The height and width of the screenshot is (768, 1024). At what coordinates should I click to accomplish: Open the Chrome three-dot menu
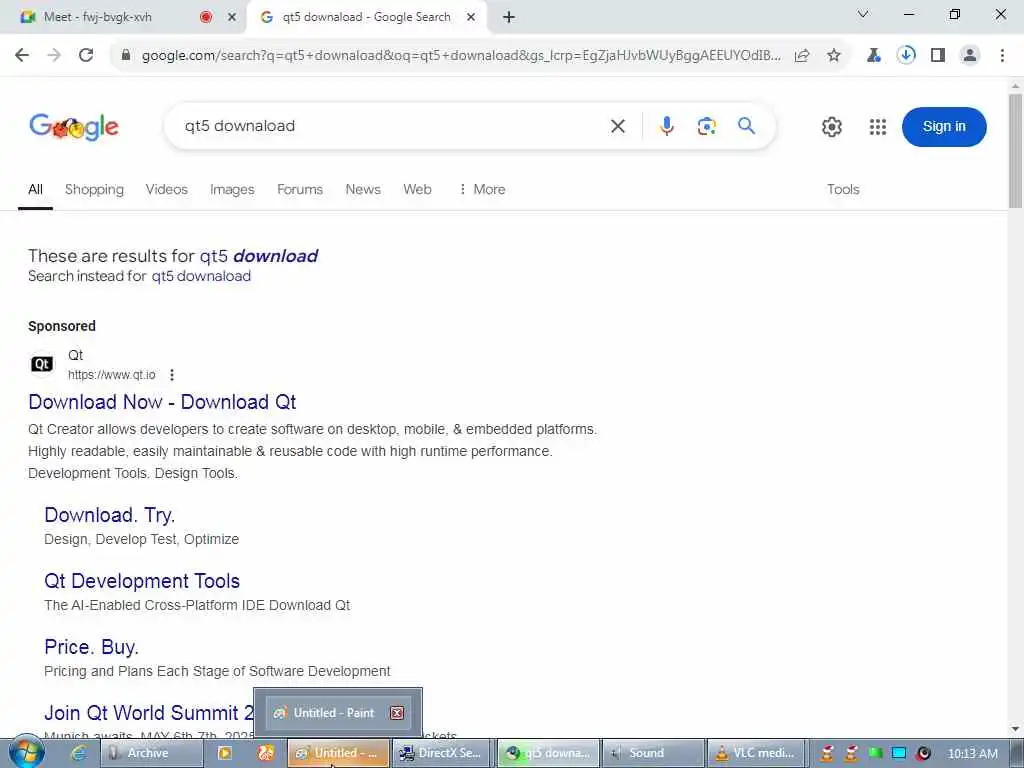1002,56
